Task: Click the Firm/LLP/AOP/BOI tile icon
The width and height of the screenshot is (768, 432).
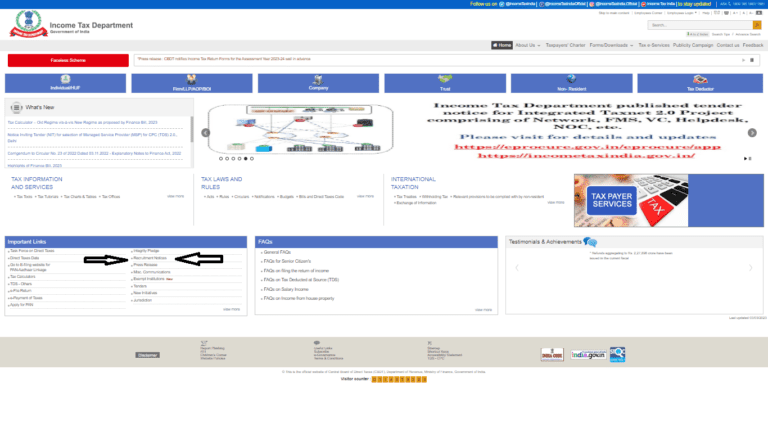Action: pyautogui.click(x=192, y=79)
